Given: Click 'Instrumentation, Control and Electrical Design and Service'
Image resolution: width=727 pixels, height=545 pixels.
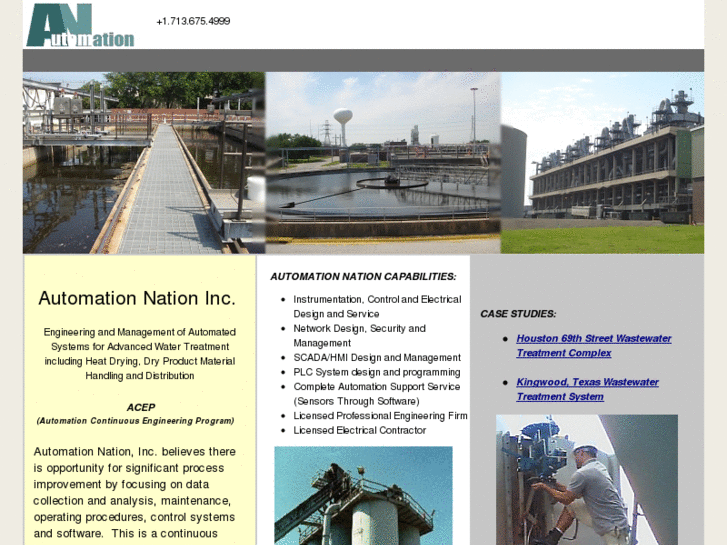Looking at the screenshot, I should 377,307.
